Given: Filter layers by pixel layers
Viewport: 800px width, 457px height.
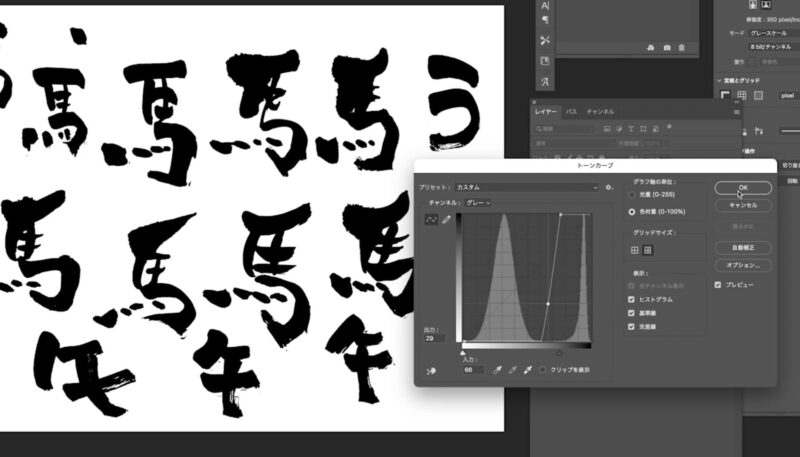Looking at the screenshot, I should 607,129.
